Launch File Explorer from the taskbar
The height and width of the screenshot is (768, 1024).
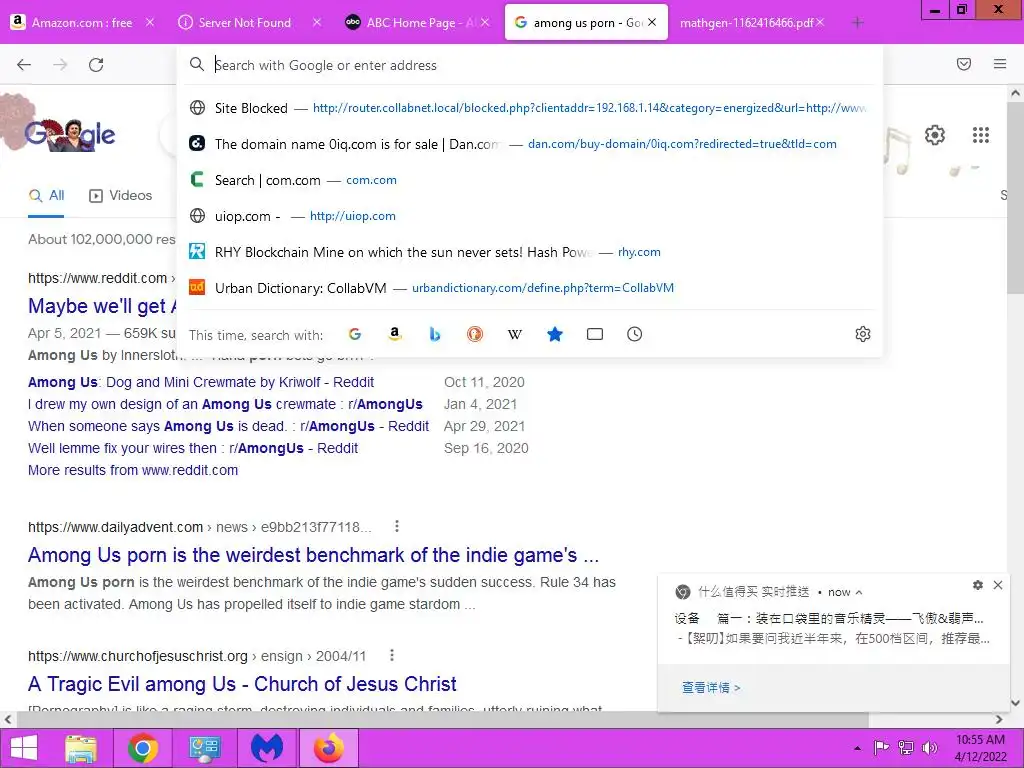point(81,748)
